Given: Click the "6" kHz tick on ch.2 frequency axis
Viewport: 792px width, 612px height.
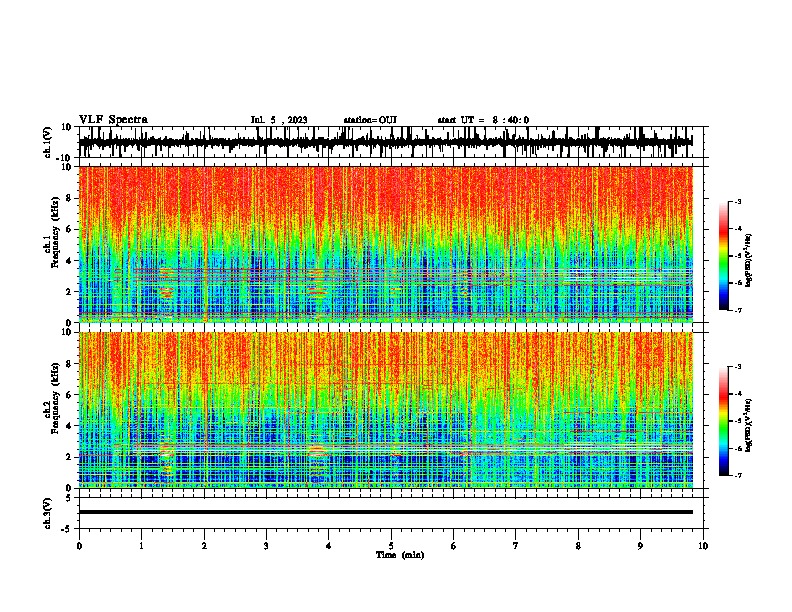Looking at the screenshot, I should [x=69, y=395].
